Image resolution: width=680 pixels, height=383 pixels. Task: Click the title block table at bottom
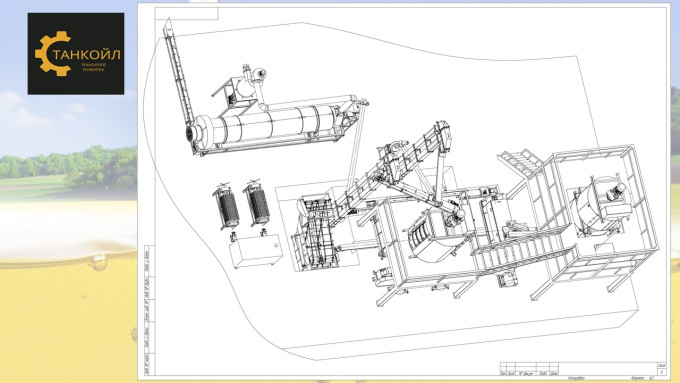click(x=583, y=369)
